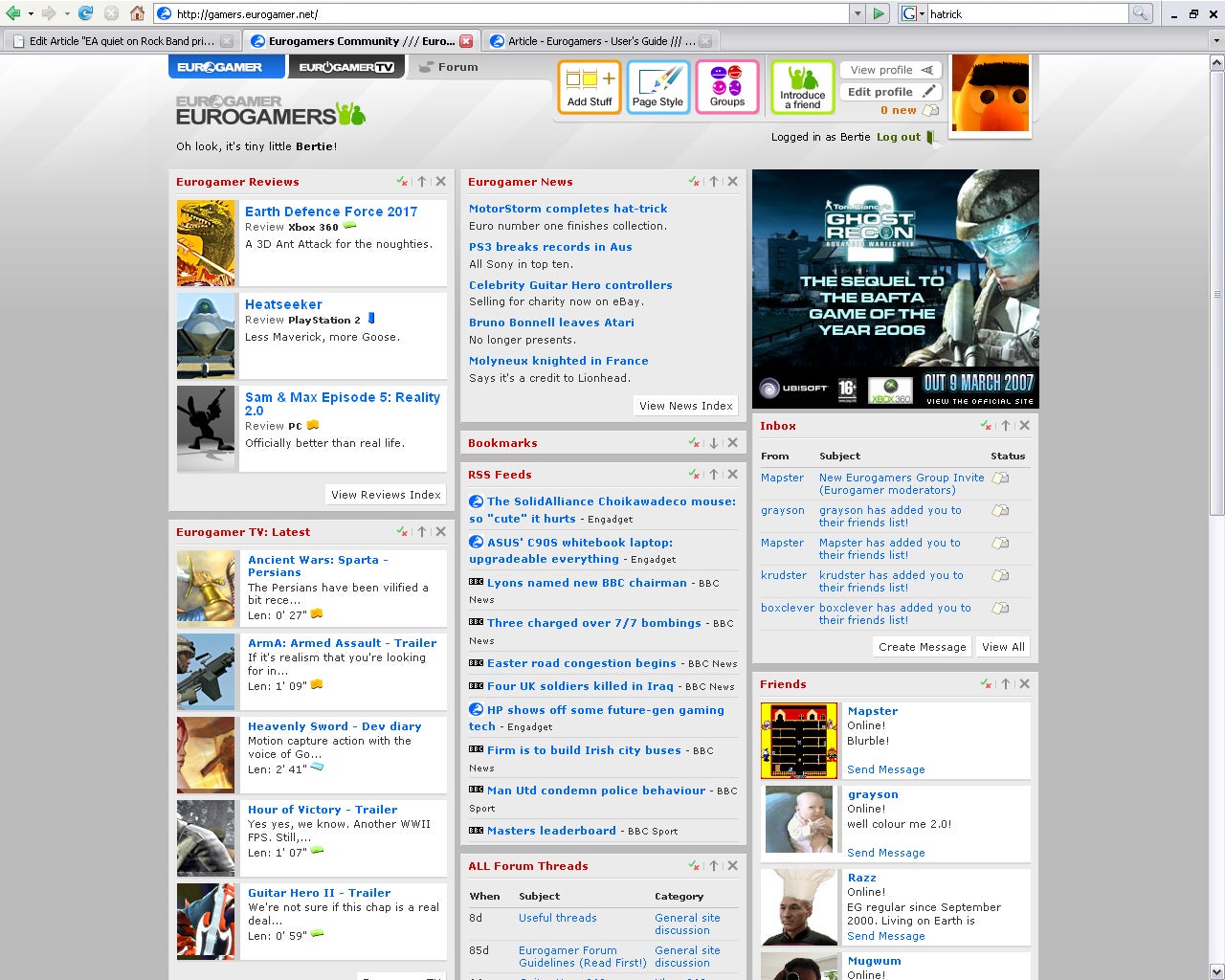Close the Eurogamer TV: Latest panel
The width and height of the screenshot is (1225, 980).
pyautogui.click(x=440, y=531)
